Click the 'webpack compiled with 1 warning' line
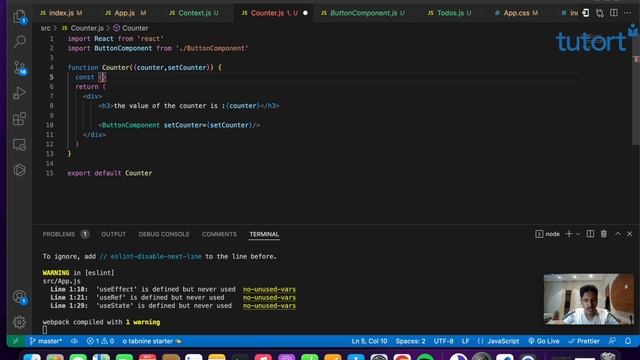 101,322
